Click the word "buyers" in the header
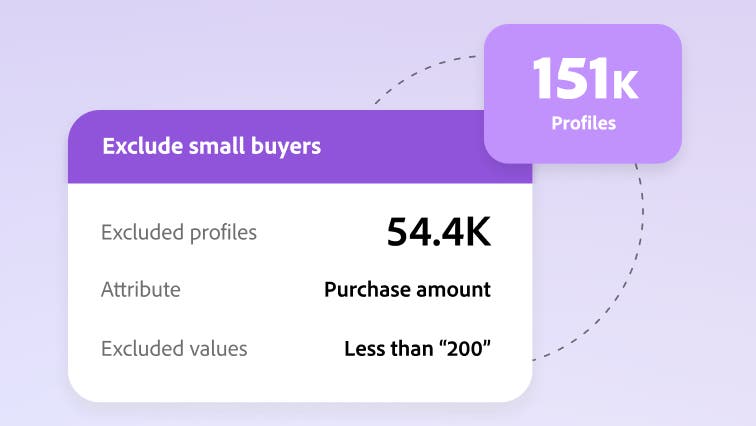The height and width of the screenshot is (426, 756). [x=284, y=146]
